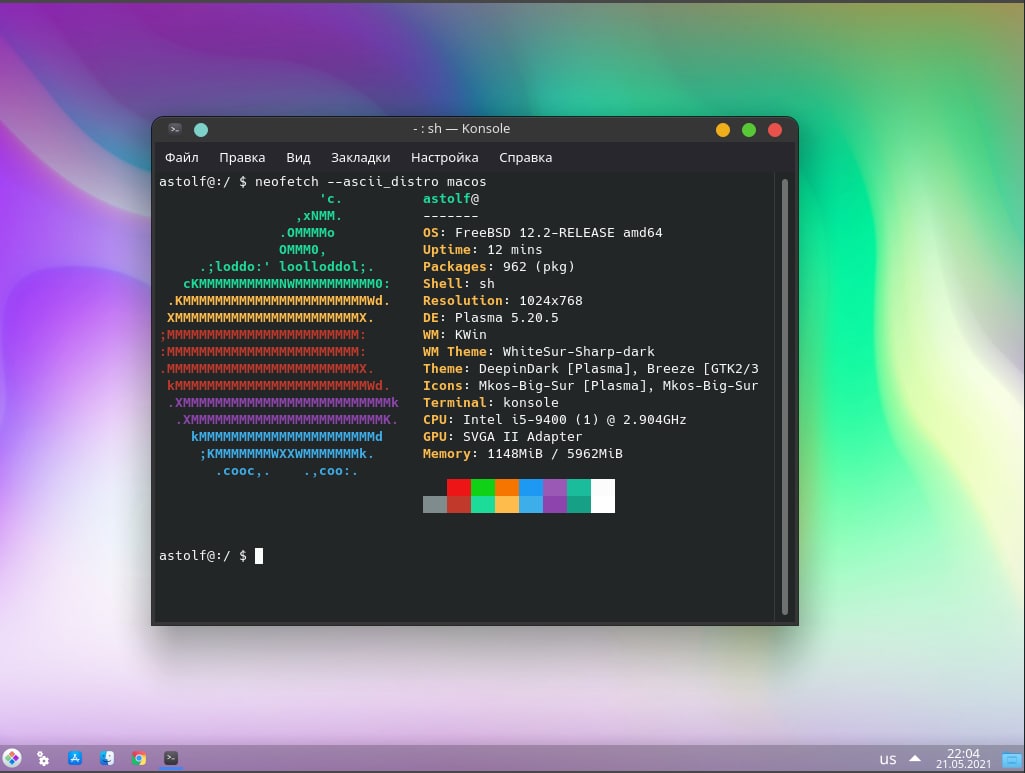Click the orange color block in neofetch palette
Viewport: 1025px width, 773px height.
[507, 487]
